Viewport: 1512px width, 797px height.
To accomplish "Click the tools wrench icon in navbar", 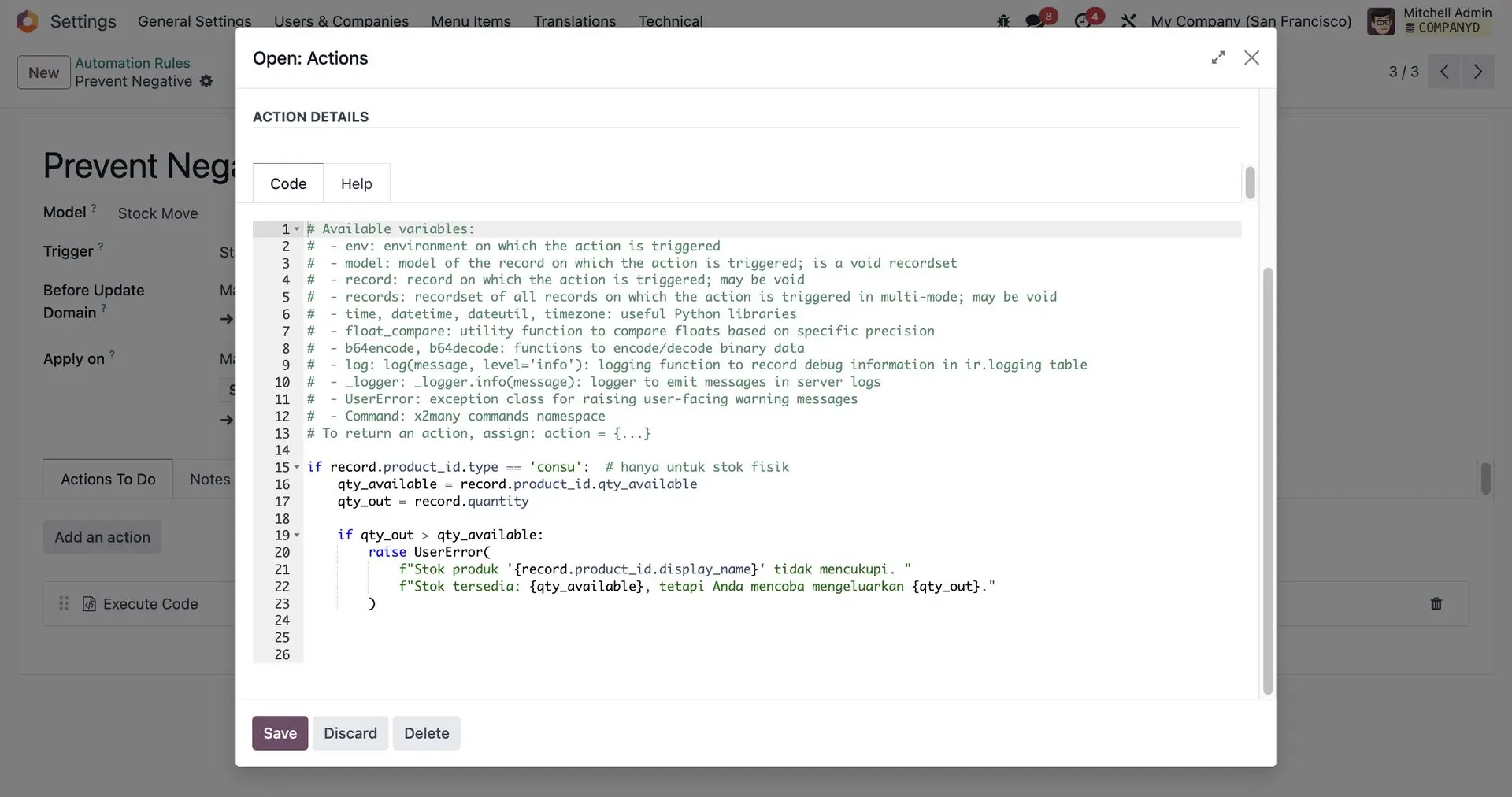I will click(x=1128, y=21).
